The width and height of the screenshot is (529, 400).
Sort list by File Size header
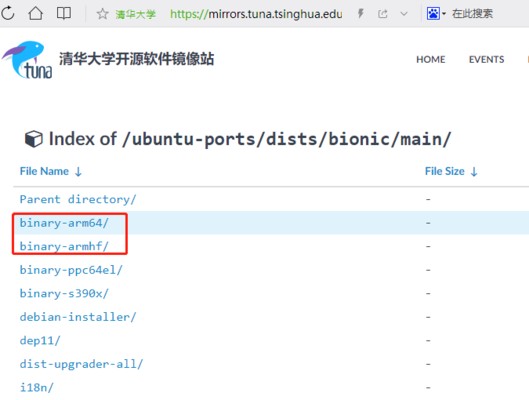pyautogui.click(x=451, y=171)
